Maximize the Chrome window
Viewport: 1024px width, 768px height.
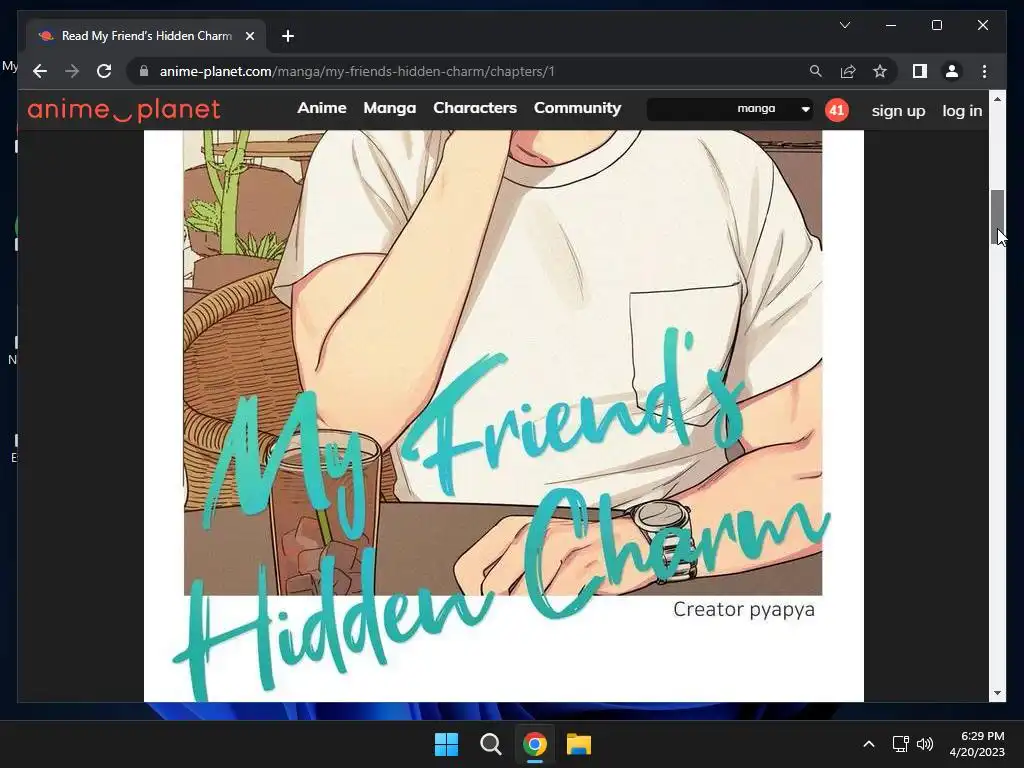936,25
